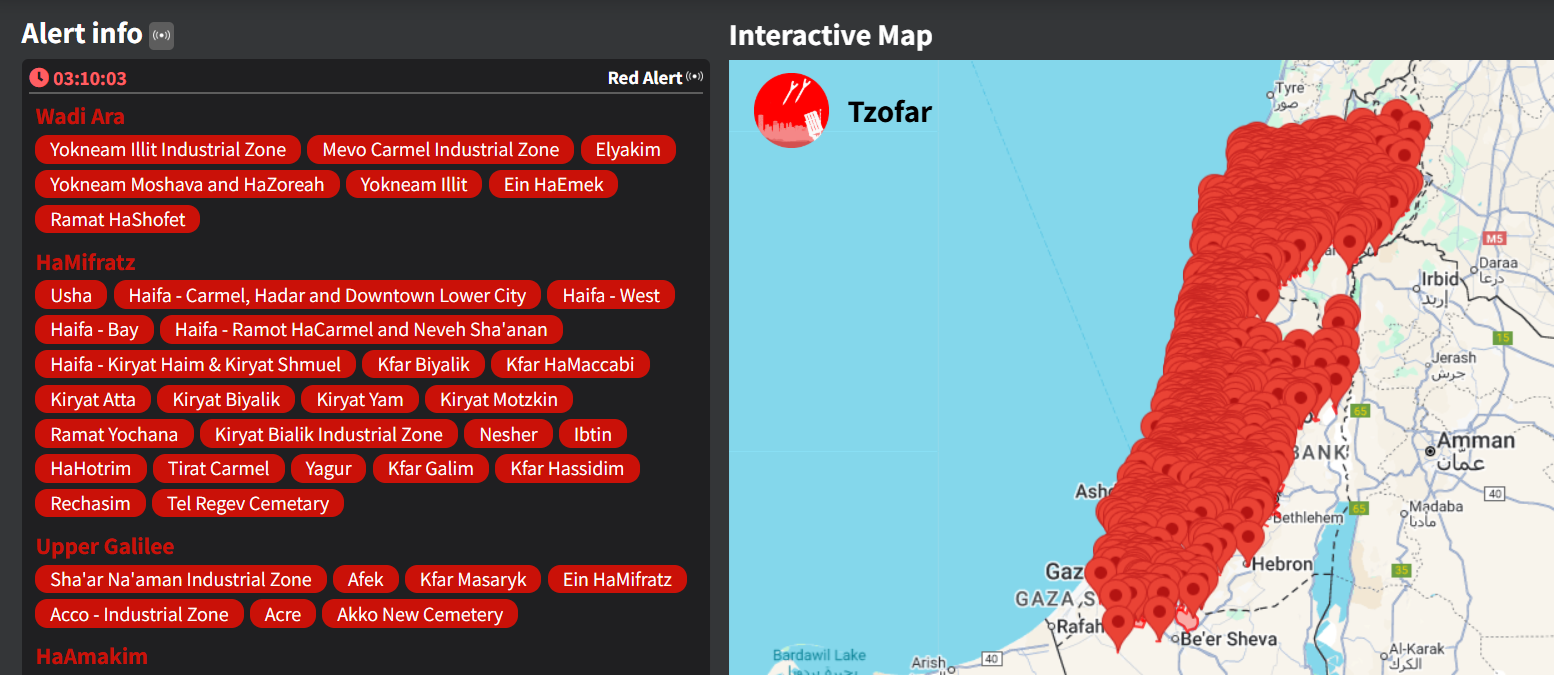Select the Yagur tag

(x=329, y=468)
